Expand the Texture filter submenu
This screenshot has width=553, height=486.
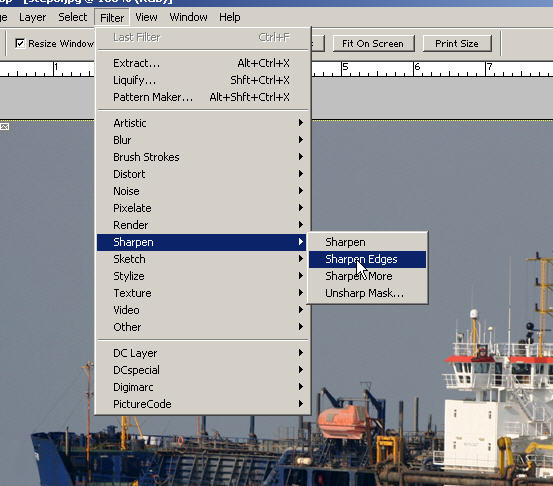(x=201, y=293)
